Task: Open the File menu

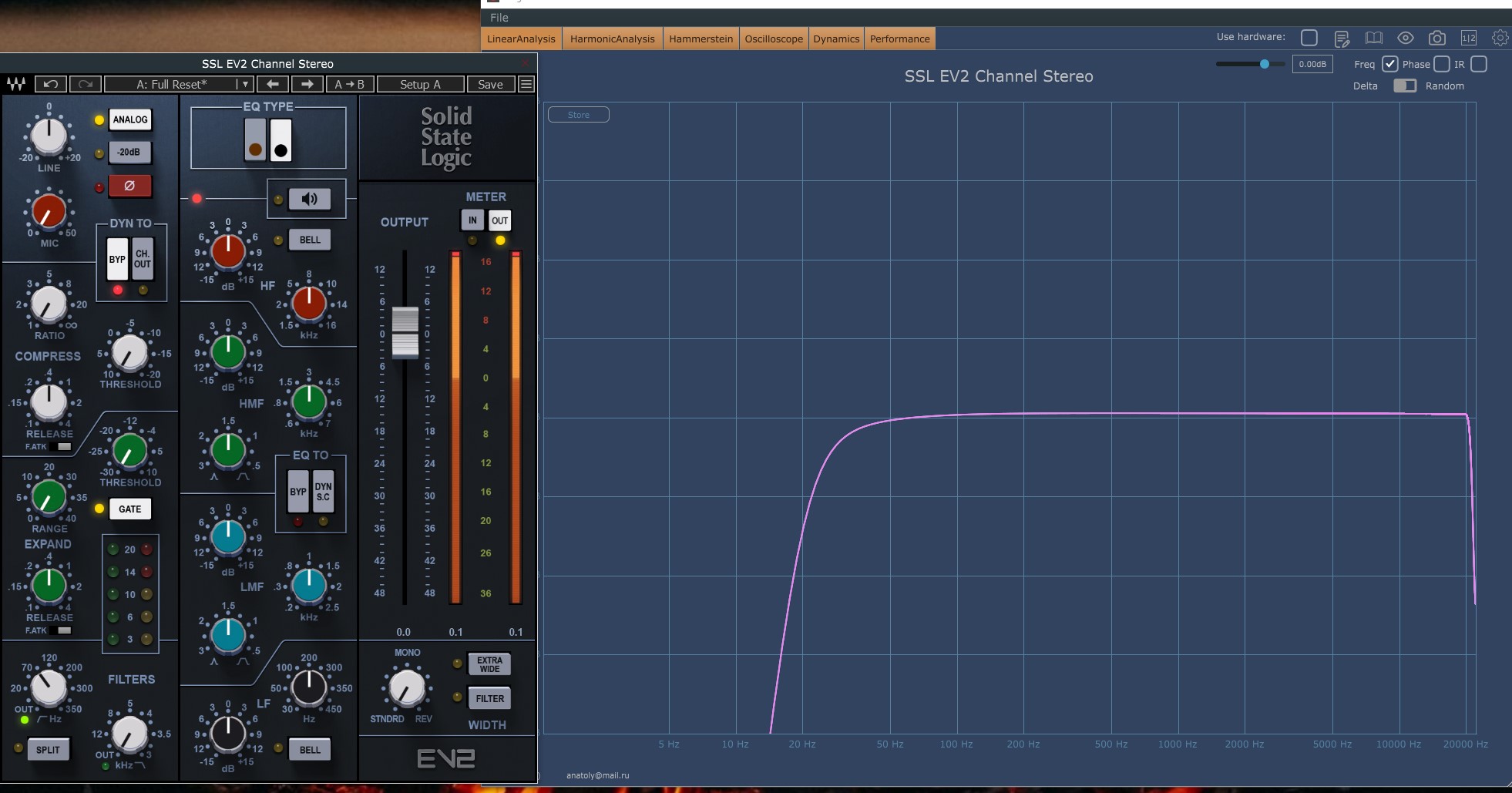Action: 499,18
